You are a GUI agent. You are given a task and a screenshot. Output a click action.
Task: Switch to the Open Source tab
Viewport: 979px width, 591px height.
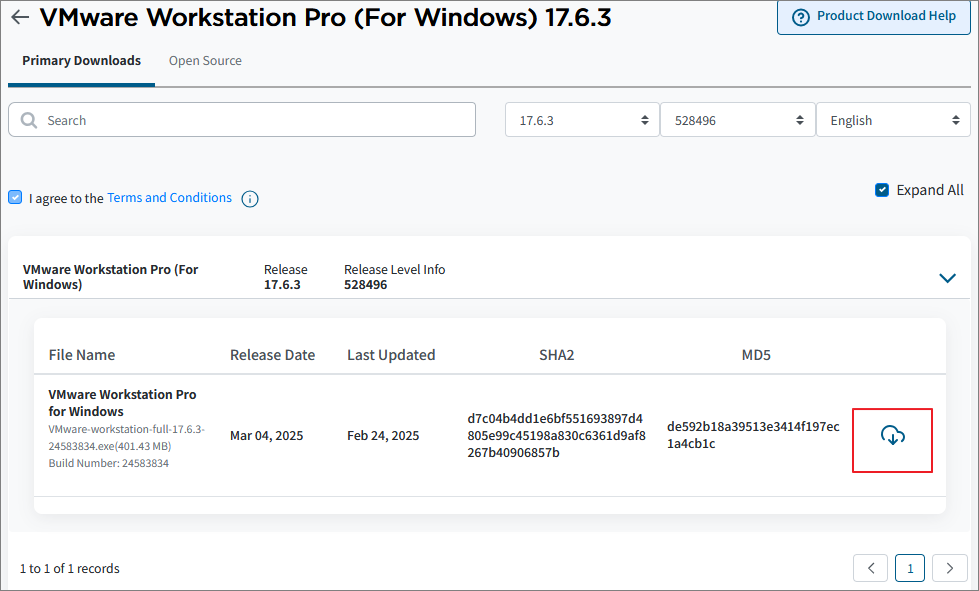click(205, 61)
